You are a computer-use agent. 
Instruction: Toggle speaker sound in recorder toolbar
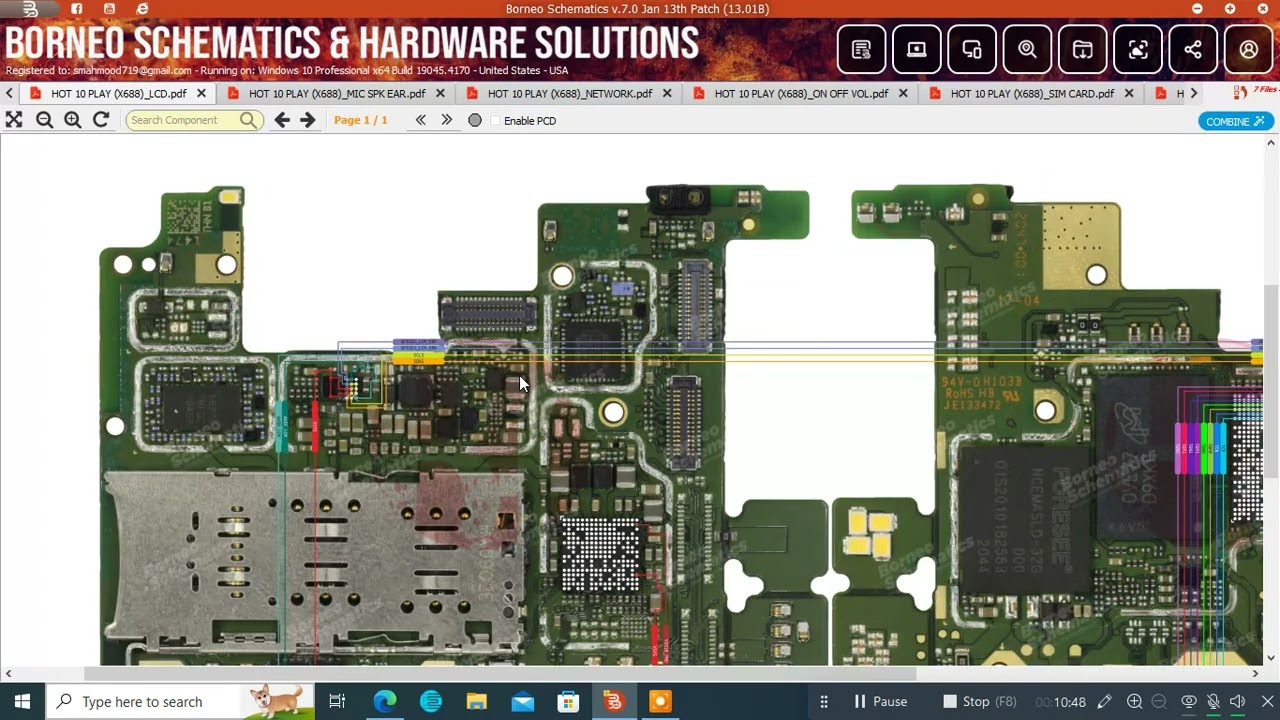tap(1238, 702)
